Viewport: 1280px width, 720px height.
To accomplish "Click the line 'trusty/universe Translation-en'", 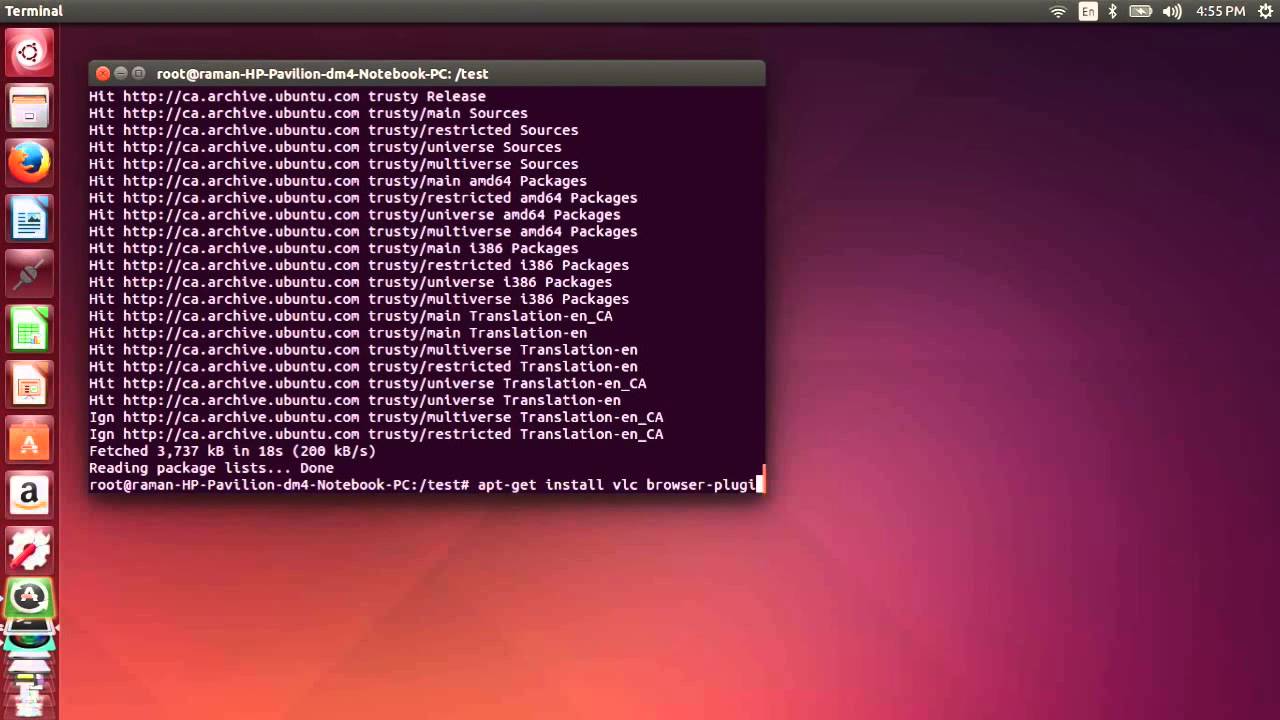I will [x=355, y=400].
